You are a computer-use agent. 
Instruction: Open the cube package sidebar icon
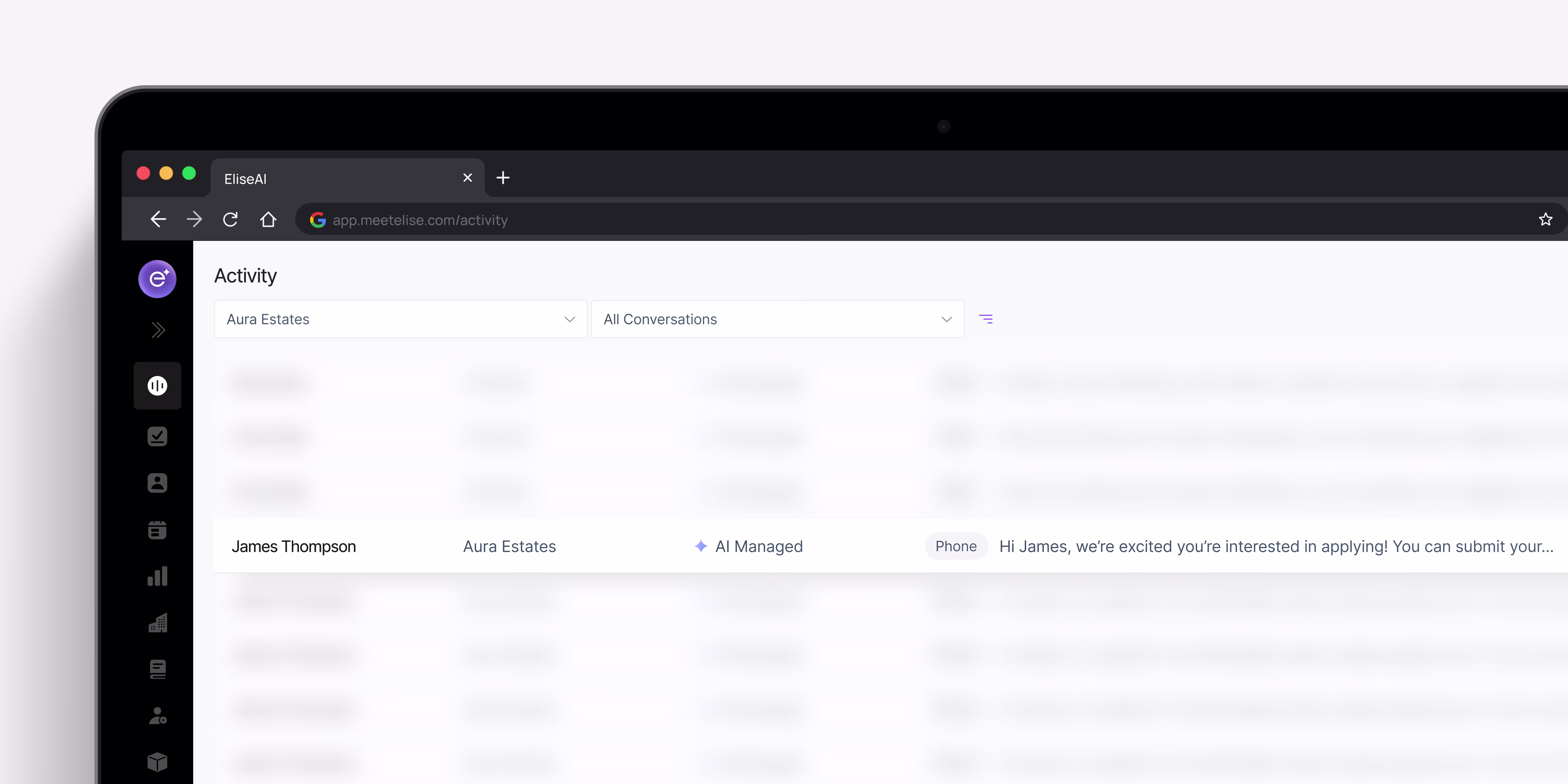tap(157, 761)
